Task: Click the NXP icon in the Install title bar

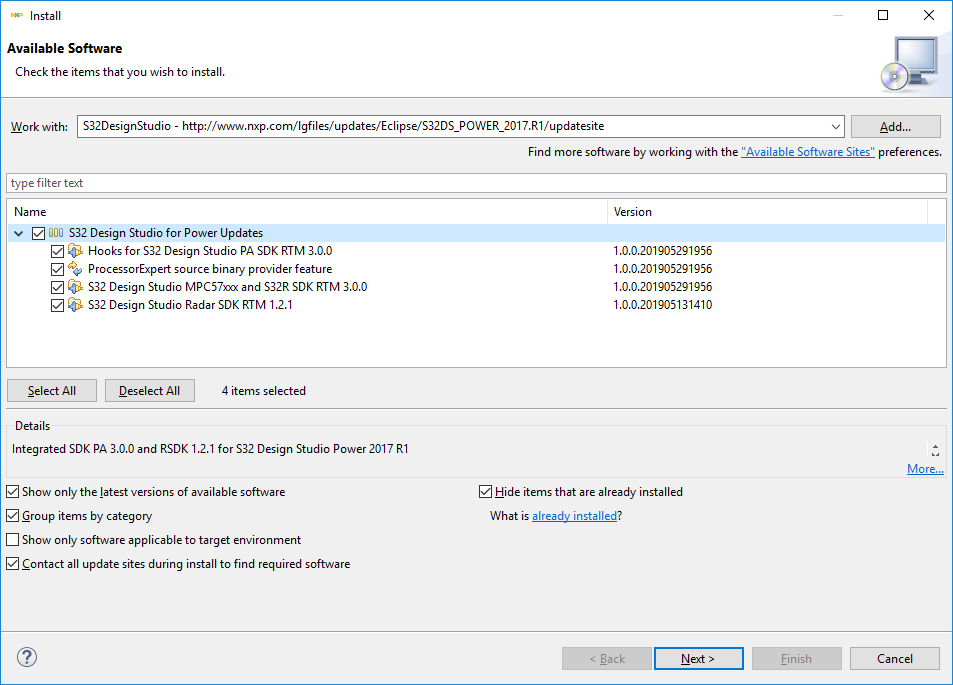Action: point(16,15)
